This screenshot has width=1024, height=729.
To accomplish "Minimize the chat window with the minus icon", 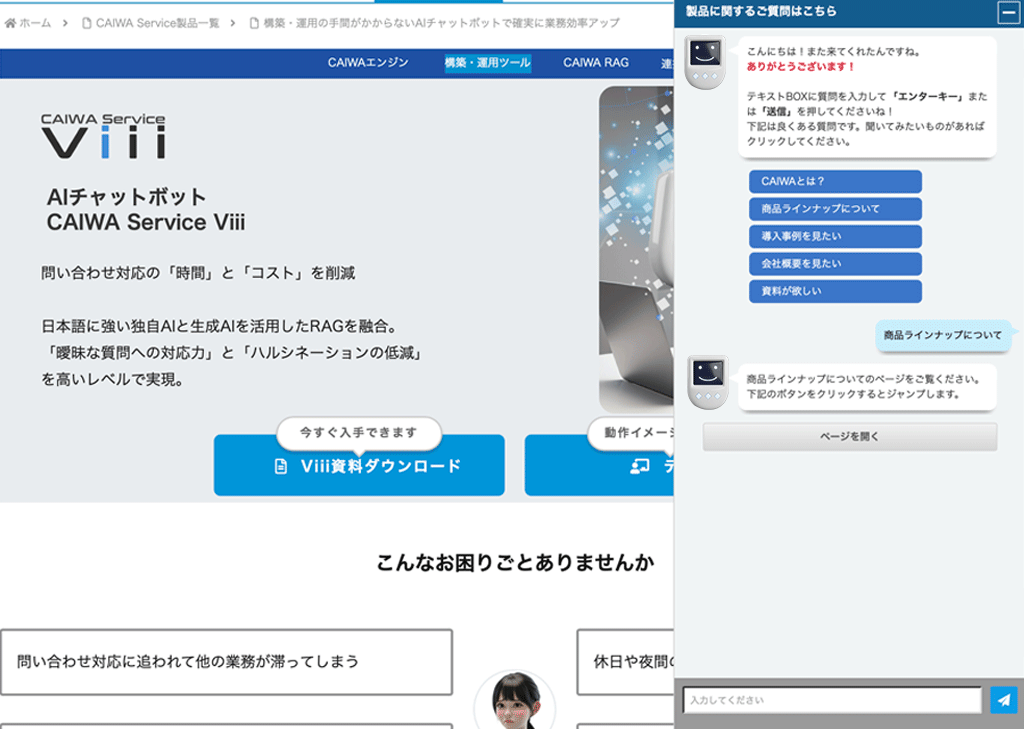I will pos(1008,13).
